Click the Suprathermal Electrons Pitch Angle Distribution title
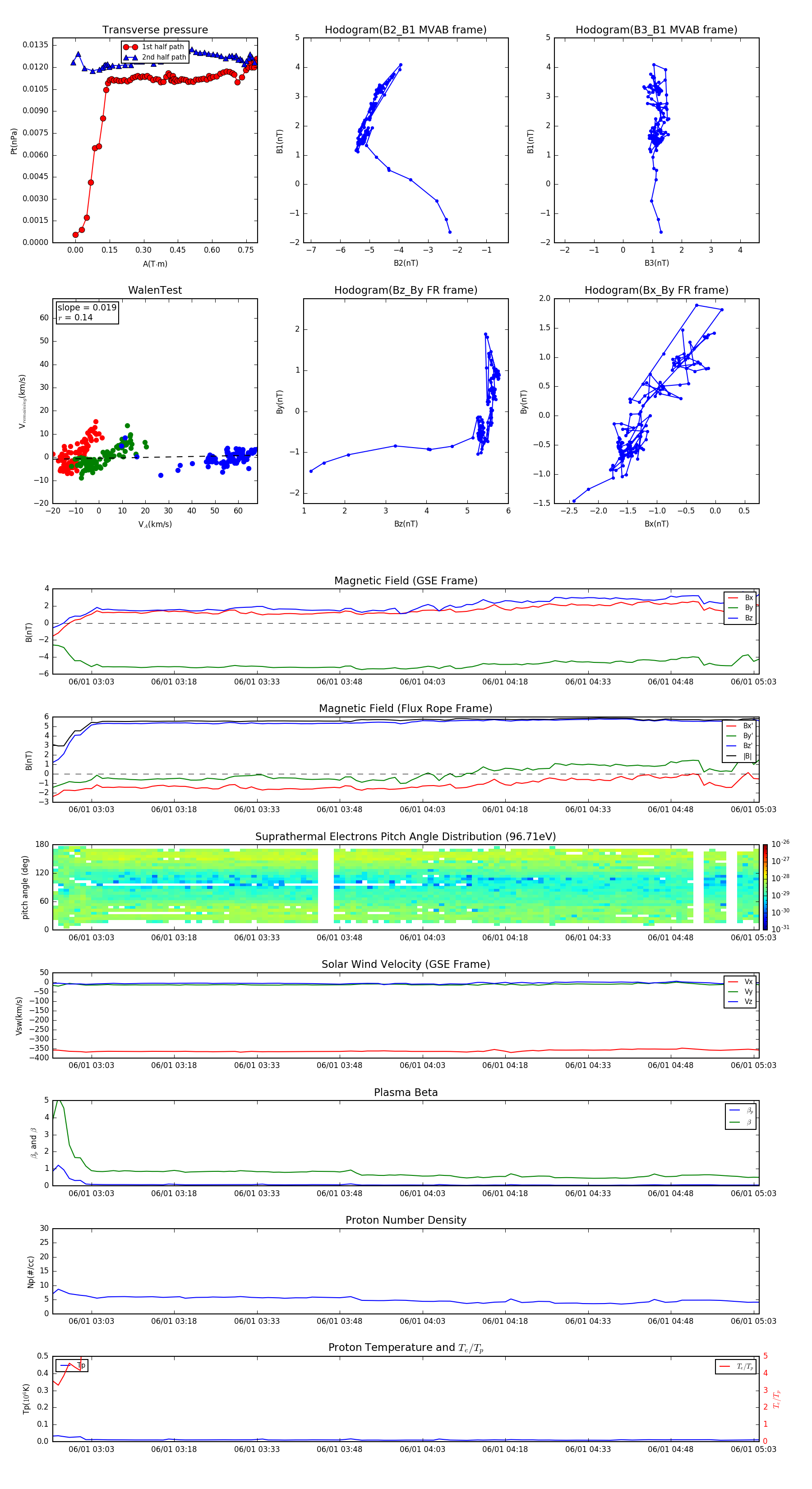 406,837
